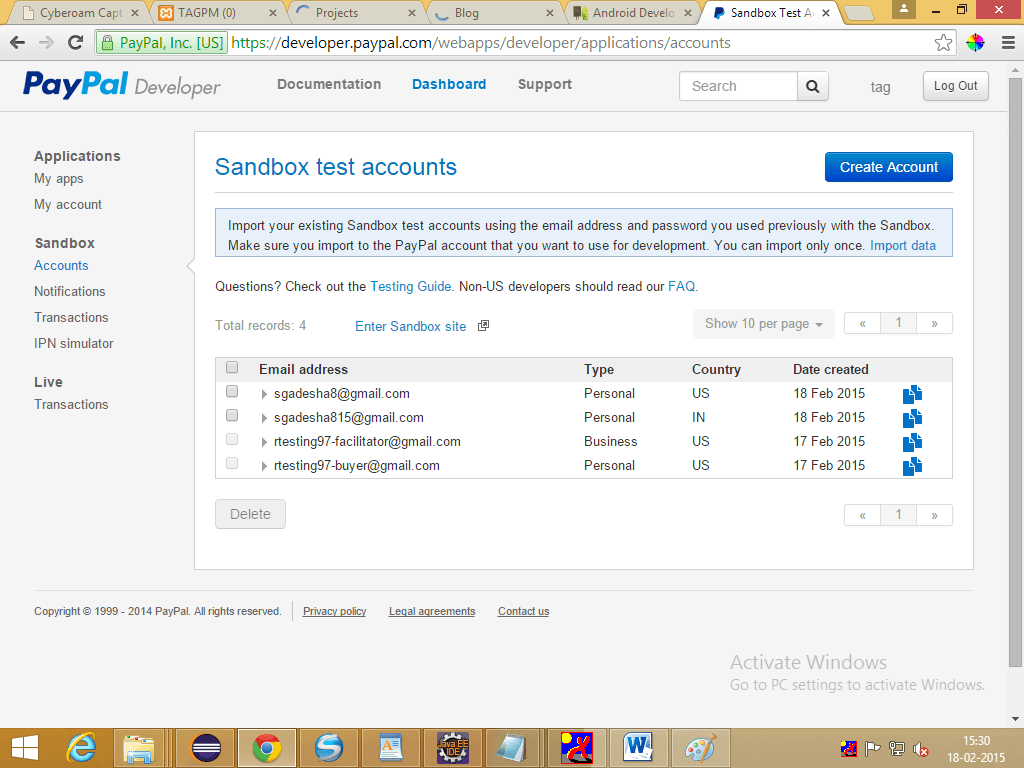Open the Java EE IDE taskbar icon

[453, 748]
